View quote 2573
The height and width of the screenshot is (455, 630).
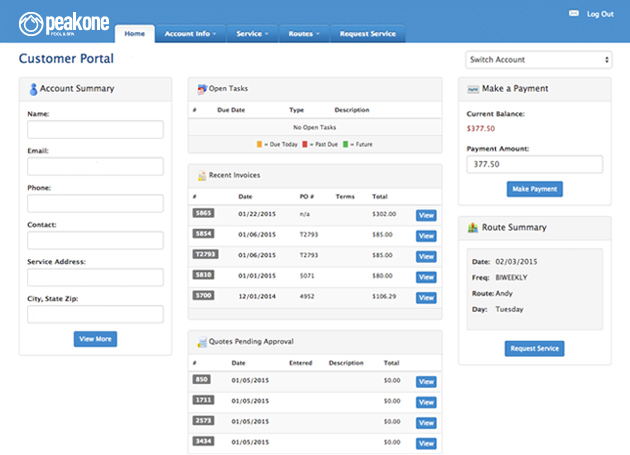(x=426, y=423)
